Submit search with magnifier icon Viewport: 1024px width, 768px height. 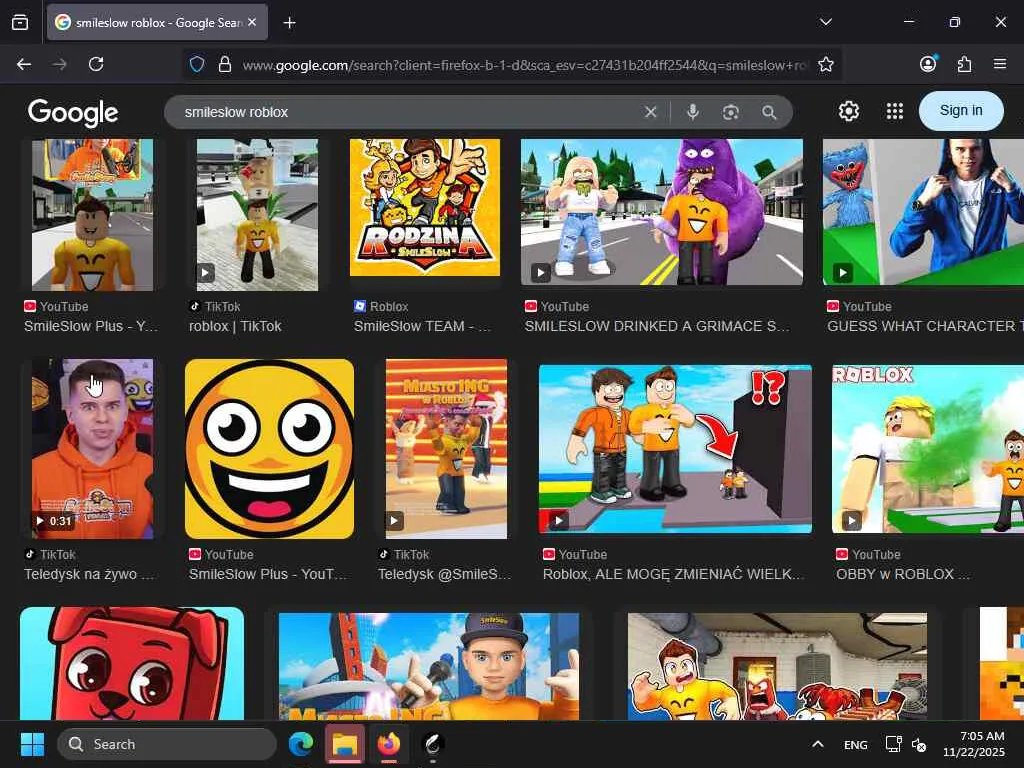pyautogui.click(x=769, y=112)
